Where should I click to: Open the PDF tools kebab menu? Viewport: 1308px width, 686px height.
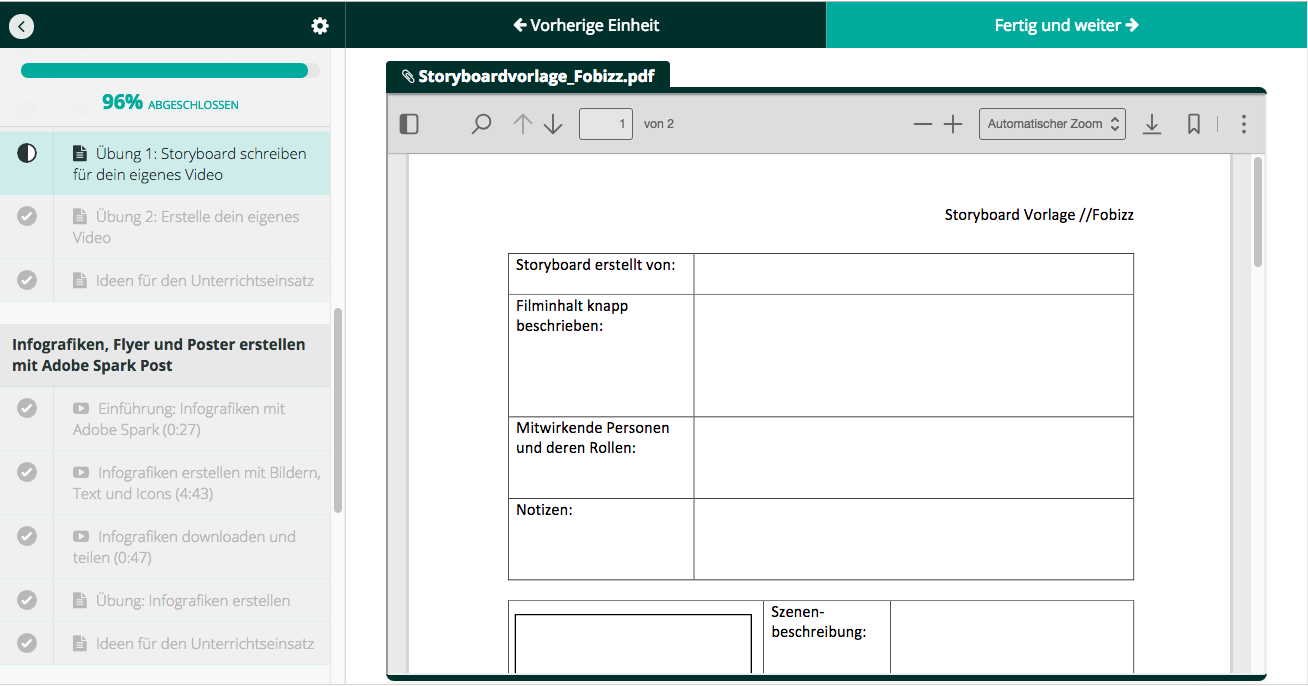1244,123
